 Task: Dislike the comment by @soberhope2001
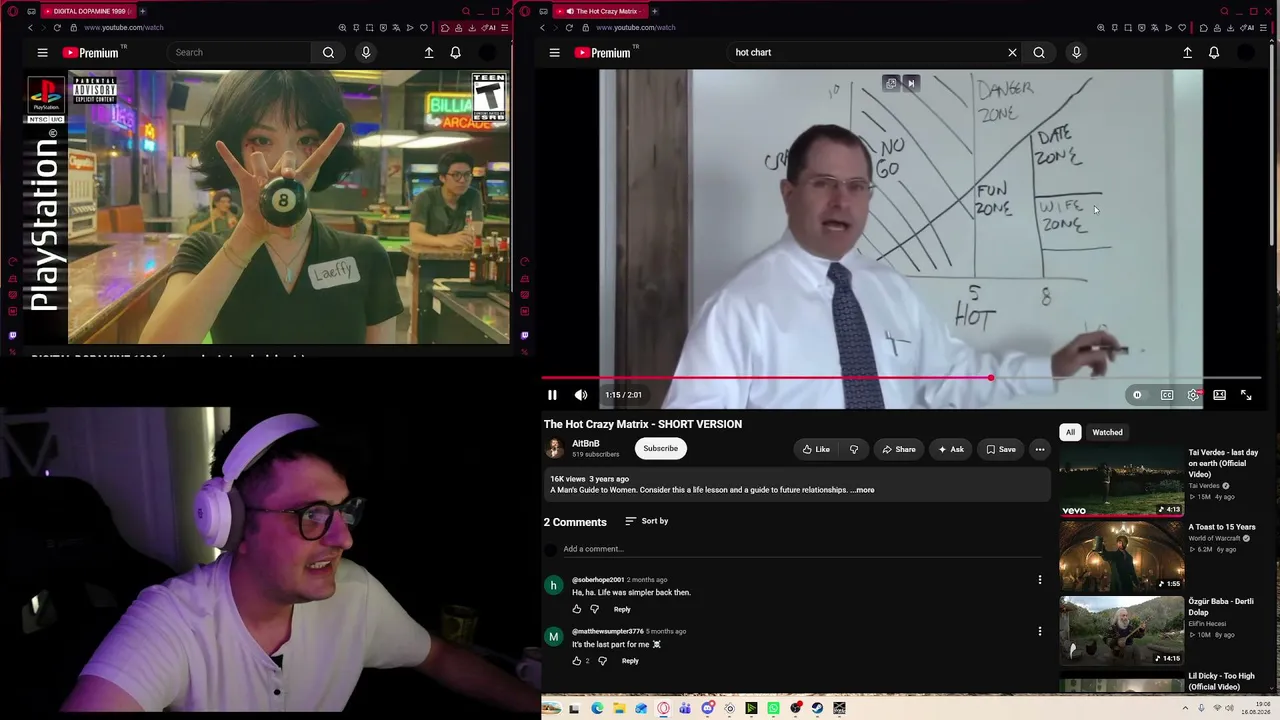tap(595, 609)
